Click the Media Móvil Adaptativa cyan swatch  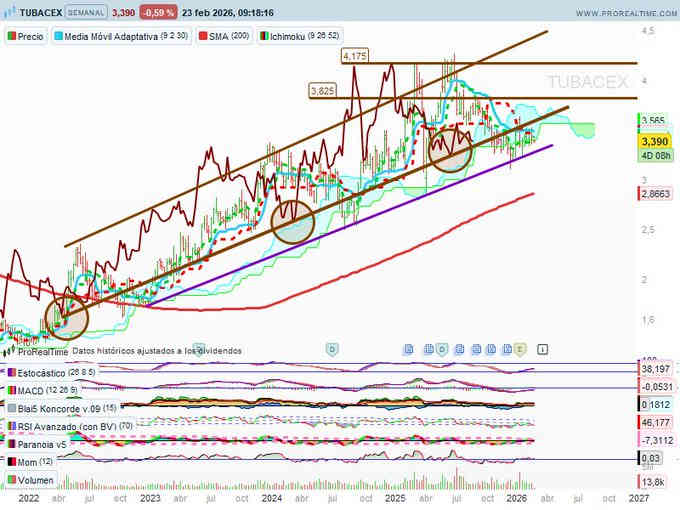click(59, 36)
